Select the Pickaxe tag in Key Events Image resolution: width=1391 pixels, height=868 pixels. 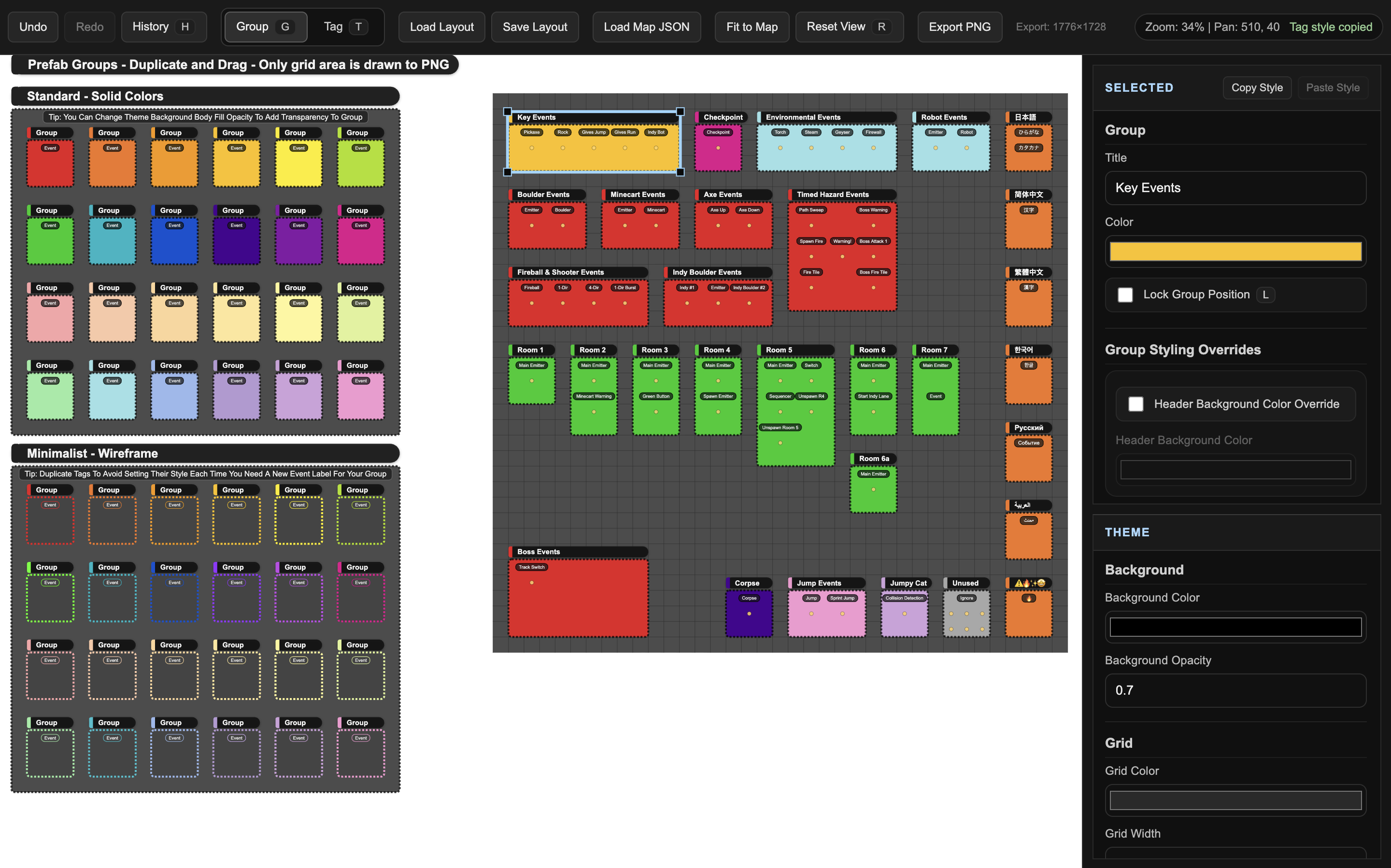[531, 132]
